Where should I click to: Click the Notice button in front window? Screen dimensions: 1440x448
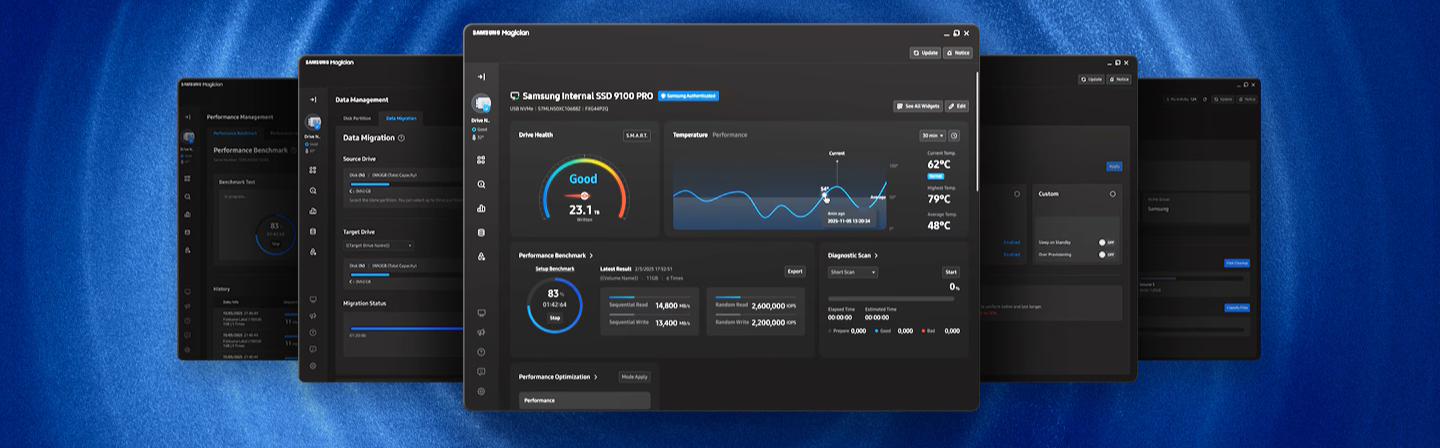(x=958, y=53)
